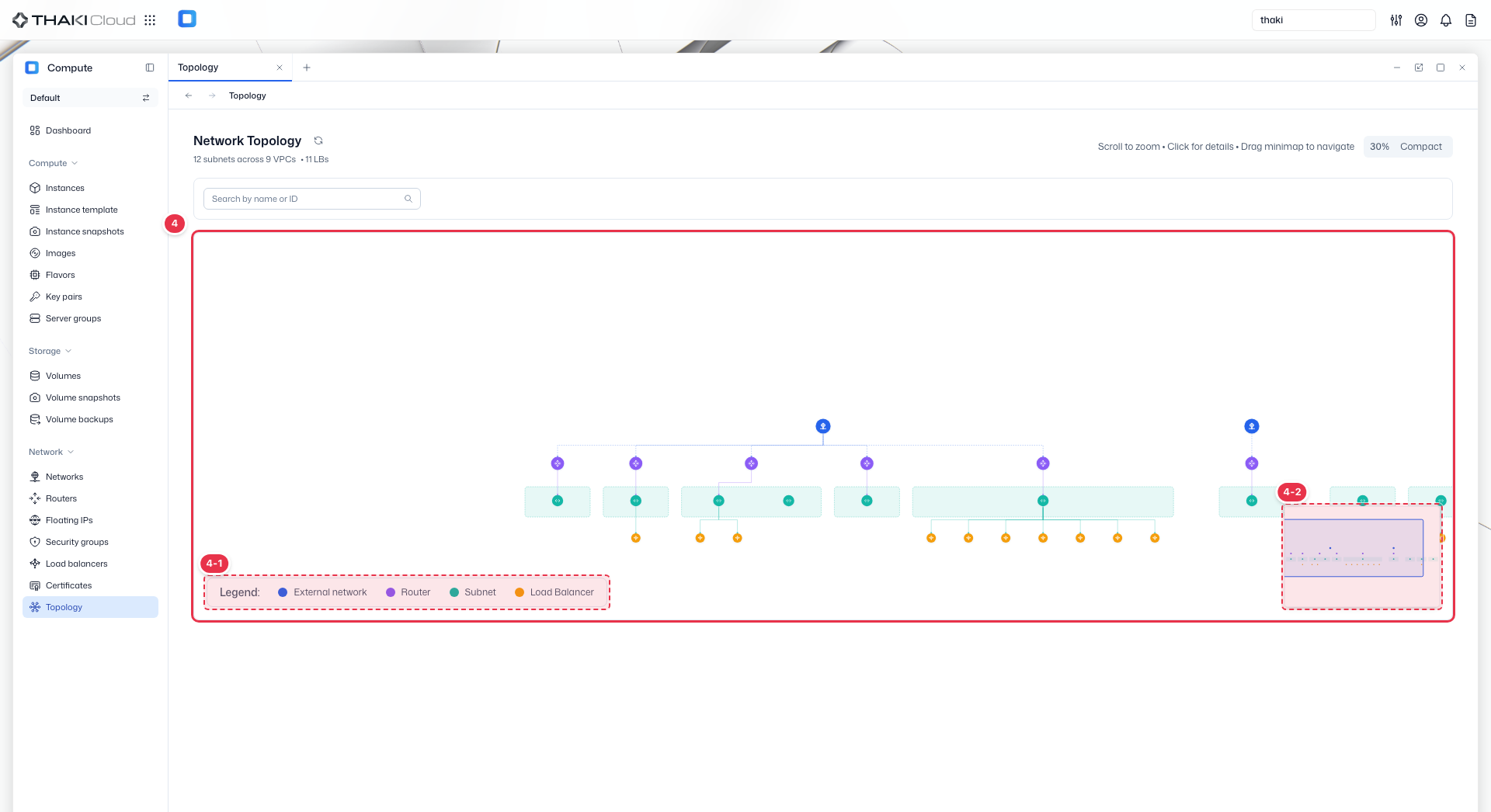Viewport: 1491px width, 812px height.
Task: Open the notifications bell
Action: coord(1446,20)
